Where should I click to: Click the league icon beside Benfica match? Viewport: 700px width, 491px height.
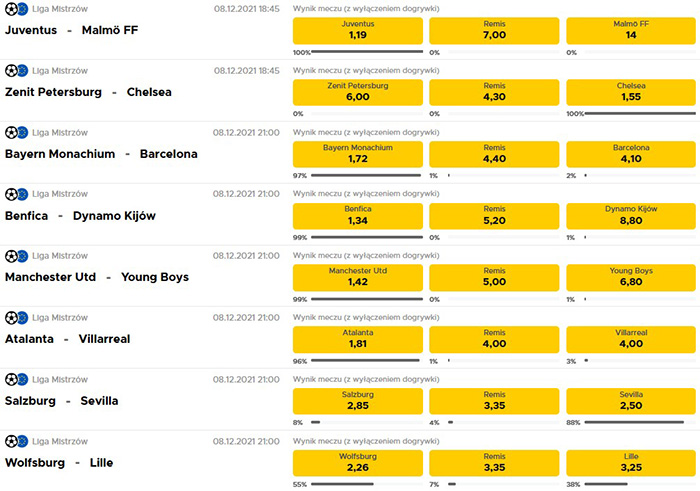click(x=15, y=194)
